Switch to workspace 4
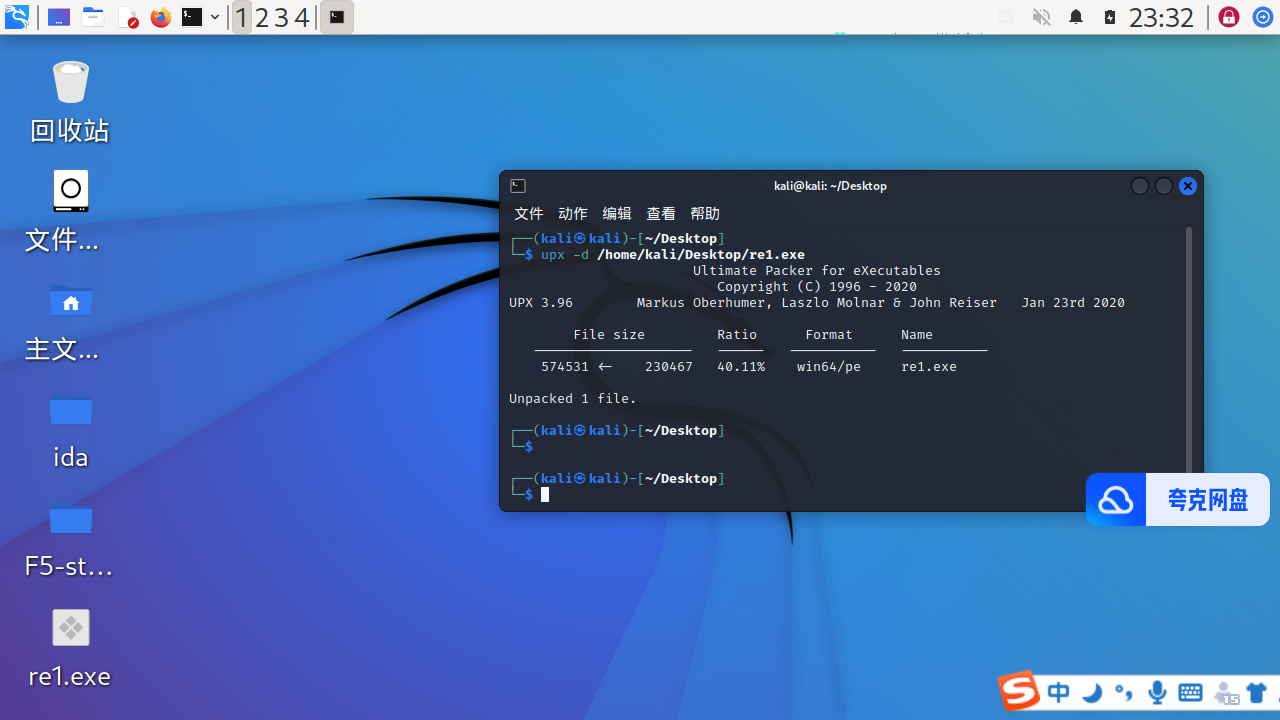The width and height of the screenshot is (1280, 720). [x=301, y=17]
